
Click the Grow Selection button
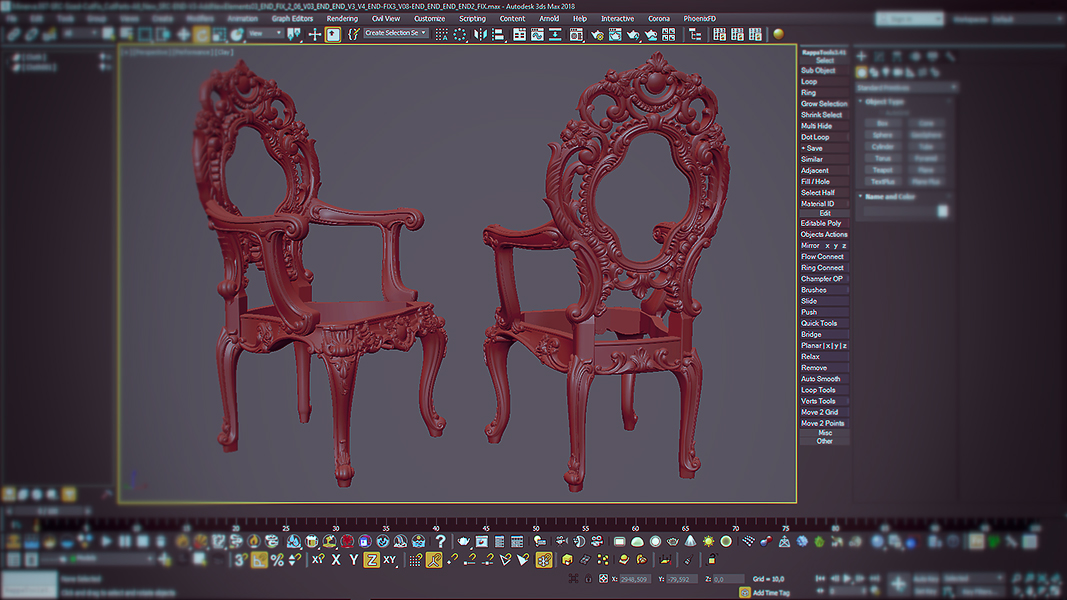point(824,104)
